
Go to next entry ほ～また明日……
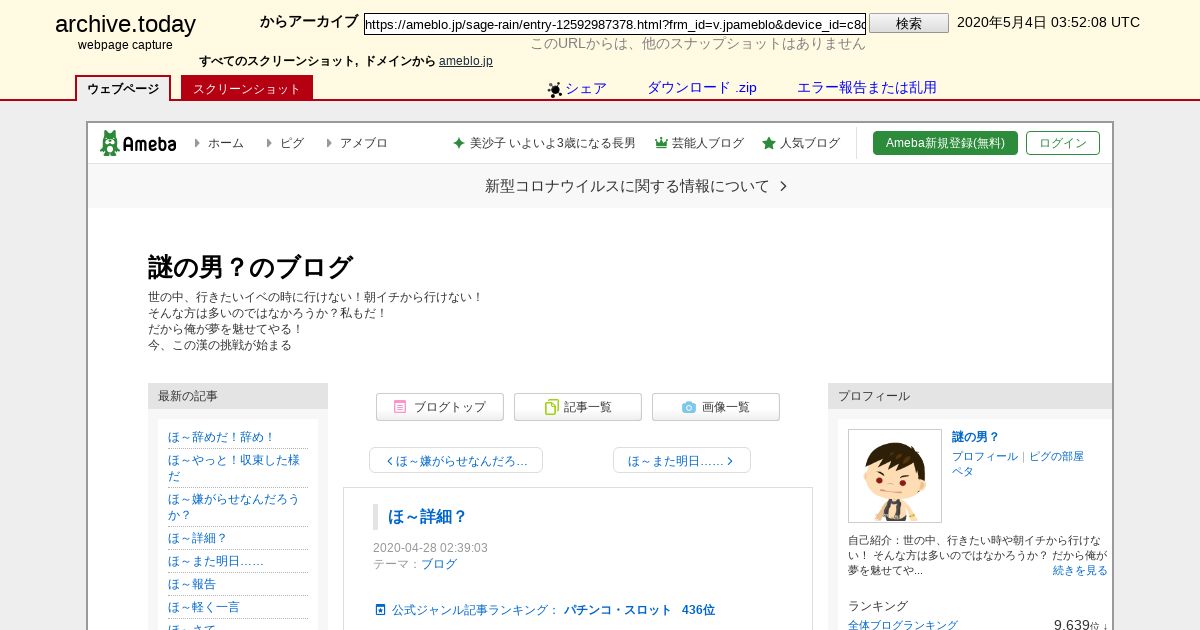point(682,460)
